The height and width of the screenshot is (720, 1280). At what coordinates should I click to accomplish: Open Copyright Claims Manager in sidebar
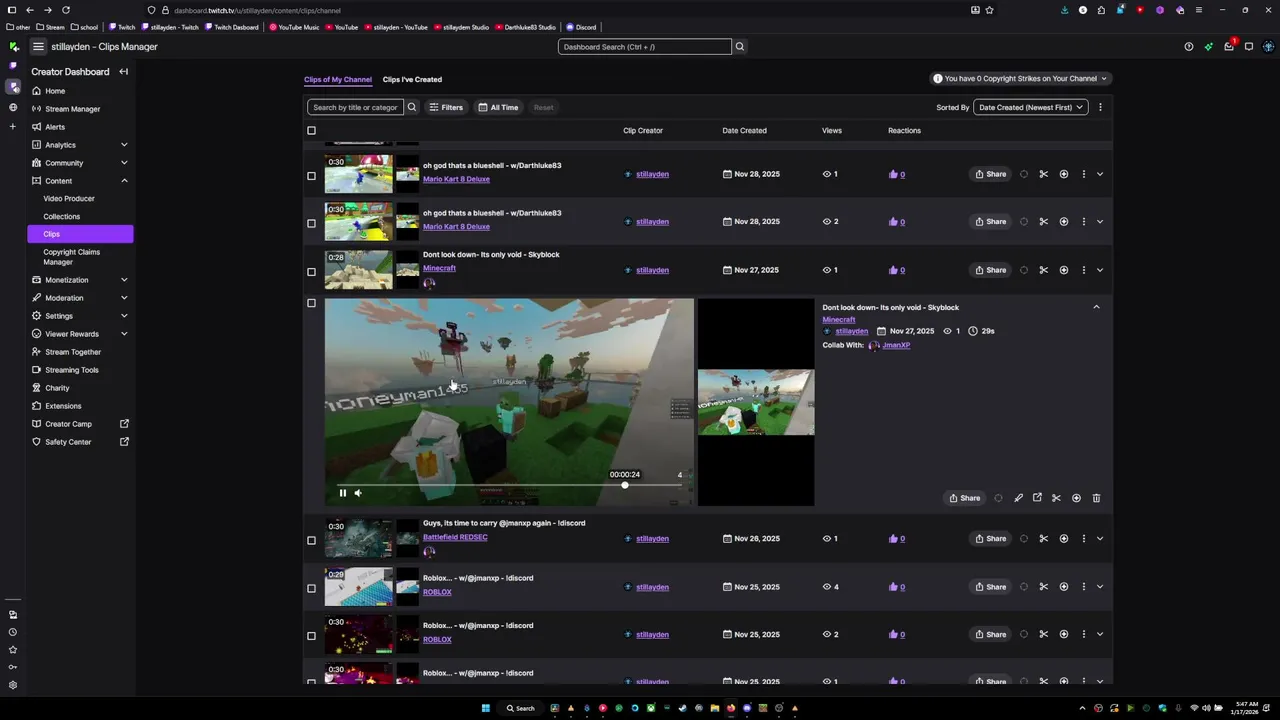[72, 257]
